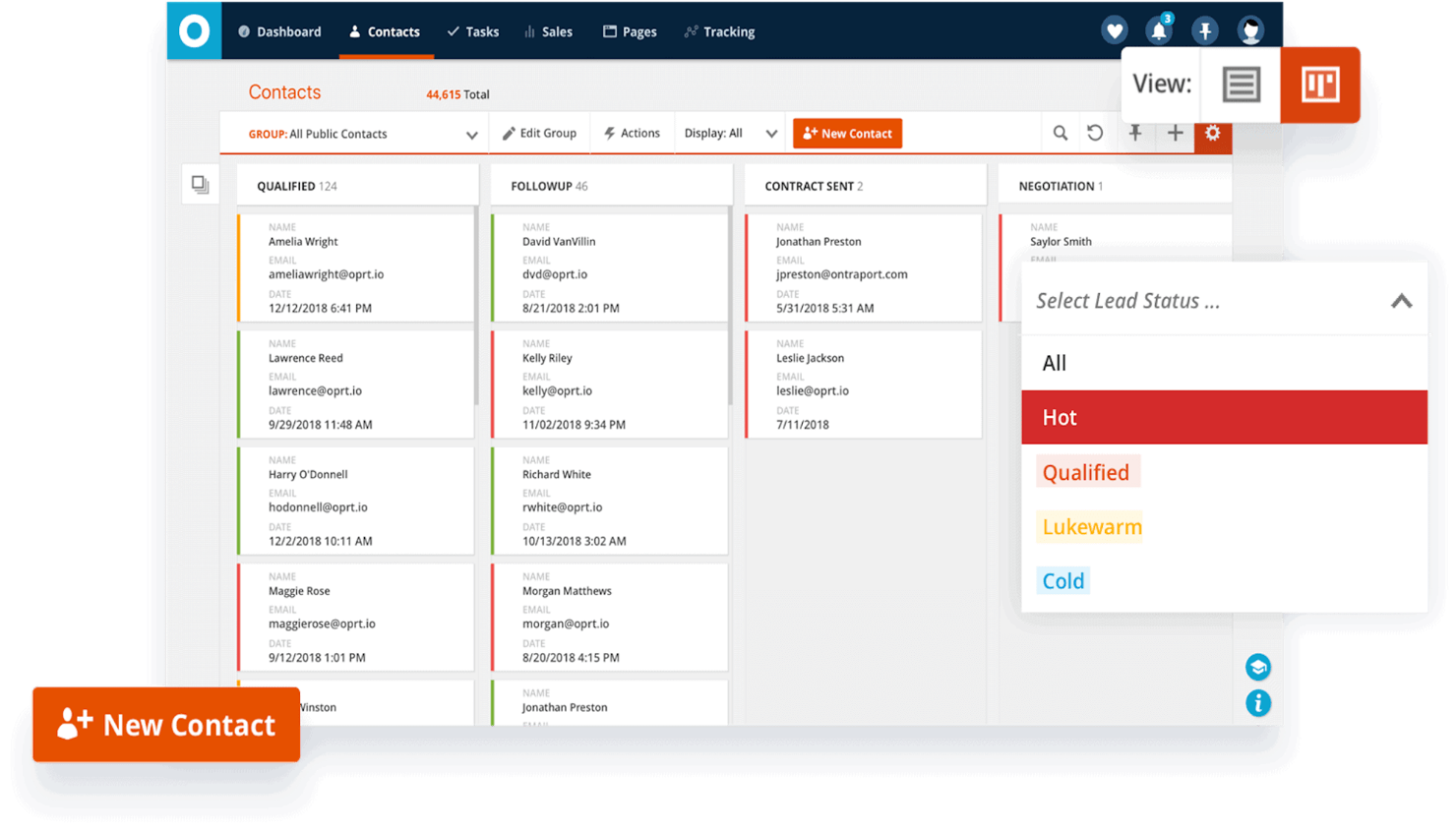Image resolution: width=1456 pixels, height=832 pixels.
Task: Click the search magnifier in the contacts toolbar
Action: (1060, 133)
